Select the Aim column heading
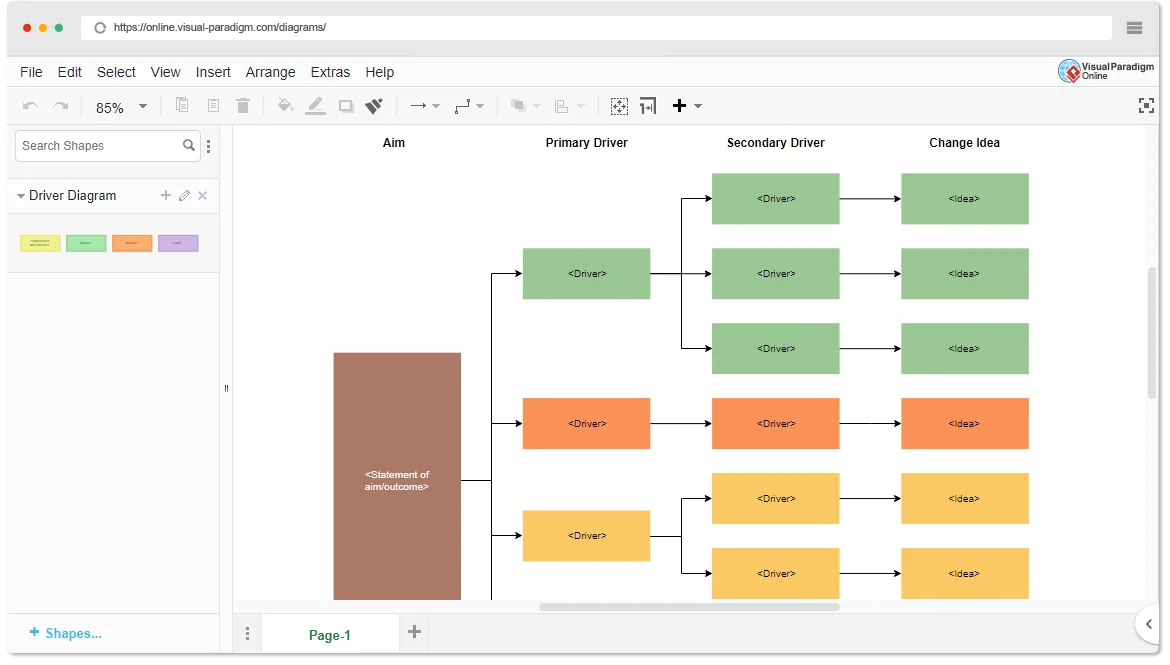The height and width of the screenshot is (665, 1170). point(394,143)
